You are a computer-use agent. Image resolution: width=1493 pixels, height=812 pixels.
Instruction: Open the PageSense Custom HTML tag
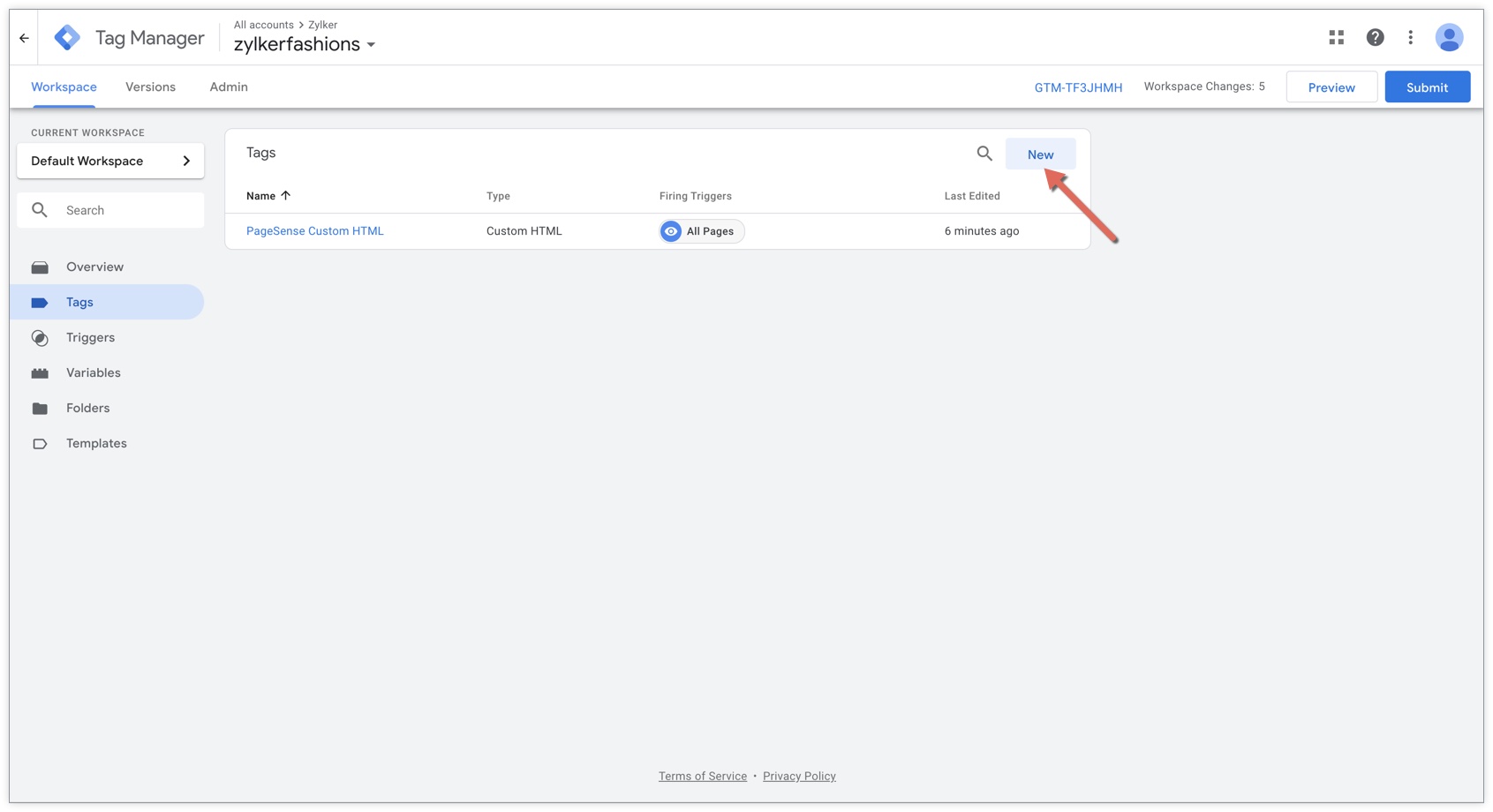pos(314,231)
